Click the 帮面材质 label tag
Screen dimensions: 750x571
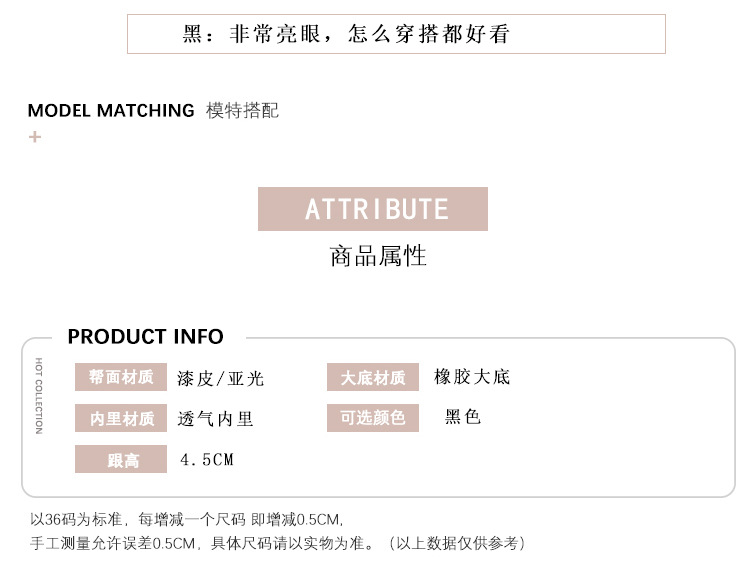click(121, 378)
